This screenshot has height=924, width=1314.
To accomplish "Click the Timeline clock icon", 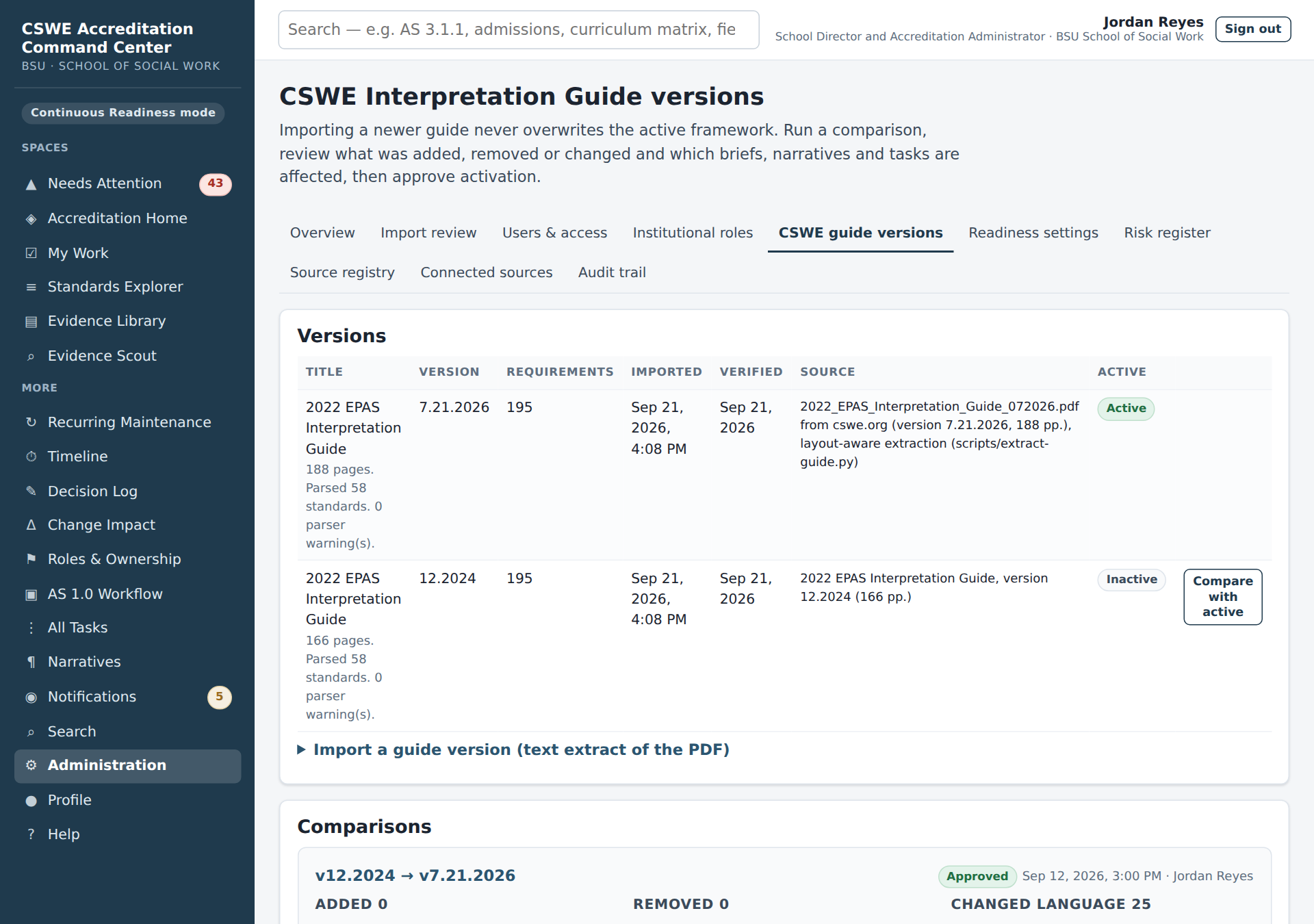I will click(31, 457).
